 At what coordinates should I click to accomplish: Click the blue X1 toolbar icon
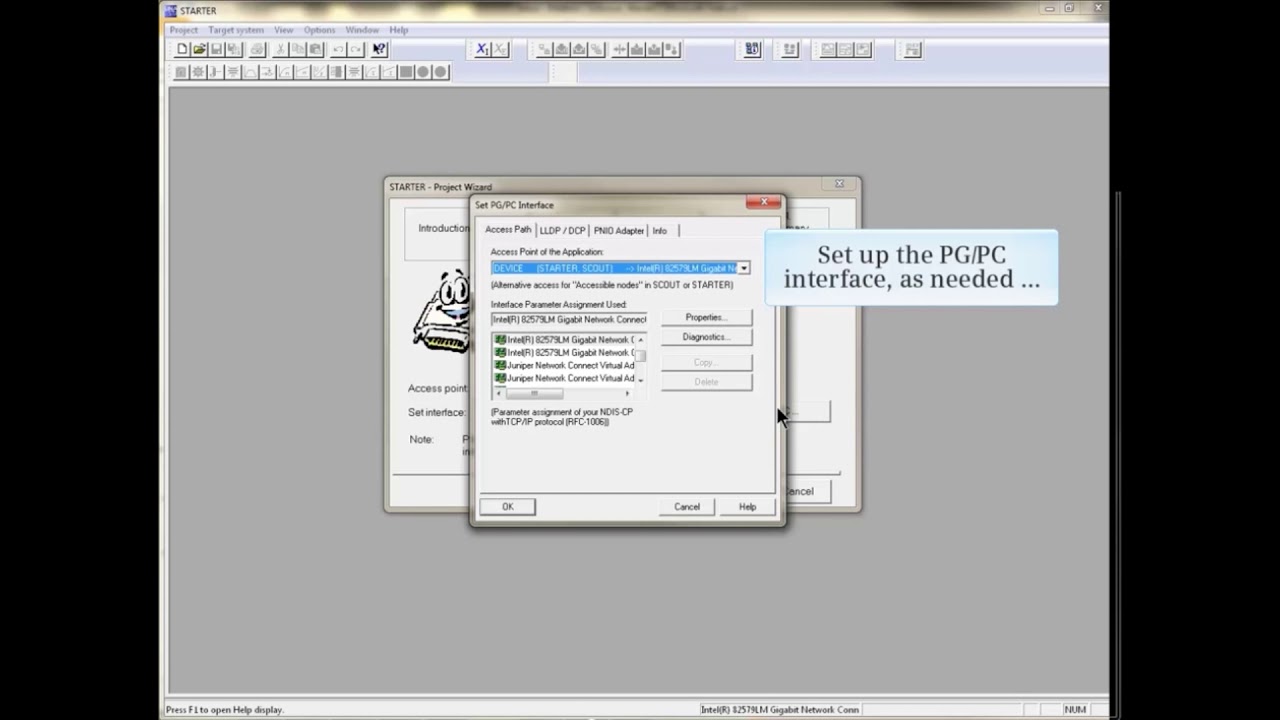point(482,49)
